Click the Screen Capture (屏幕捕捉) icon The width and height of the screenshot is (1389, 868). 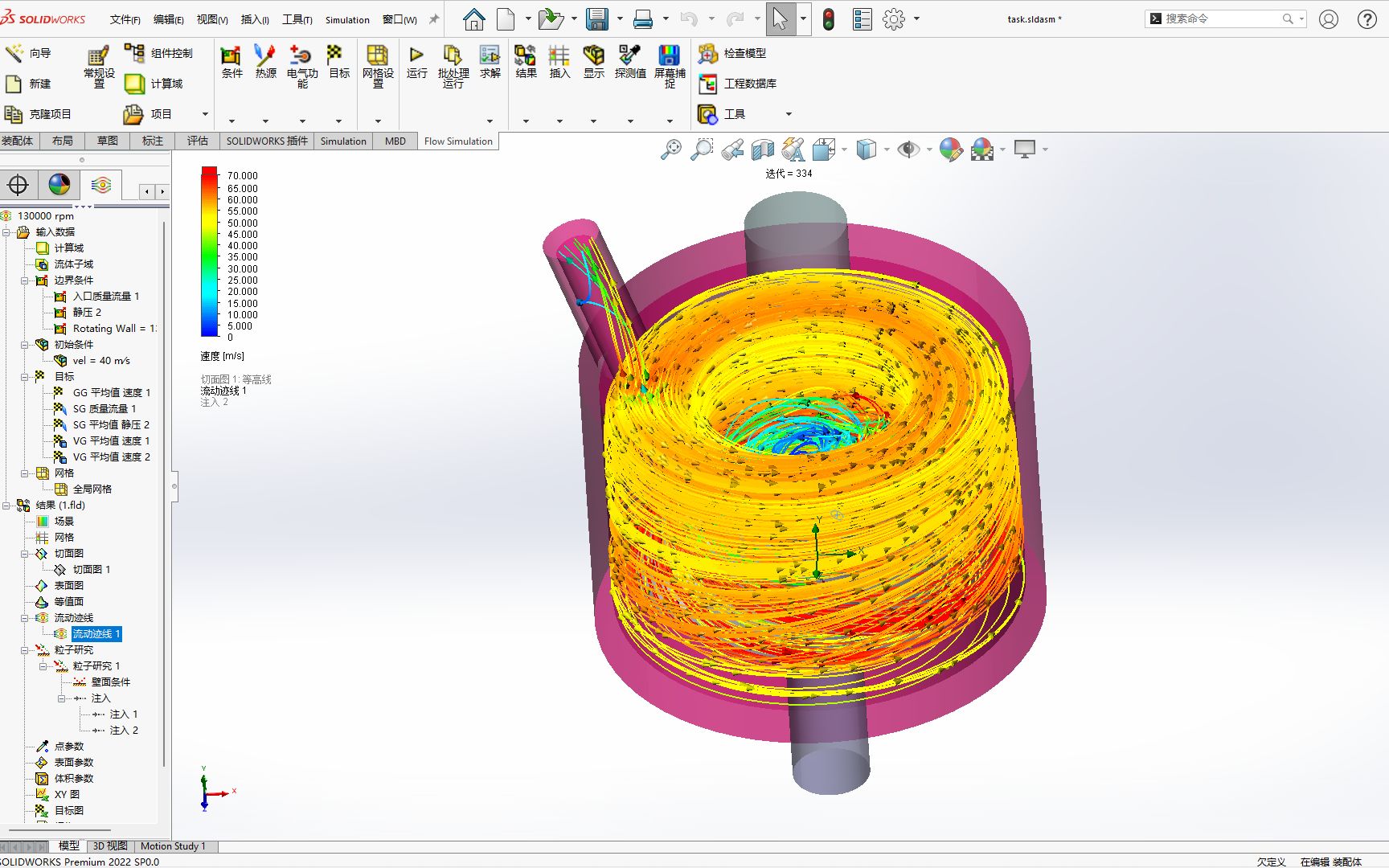pos(670,66)
